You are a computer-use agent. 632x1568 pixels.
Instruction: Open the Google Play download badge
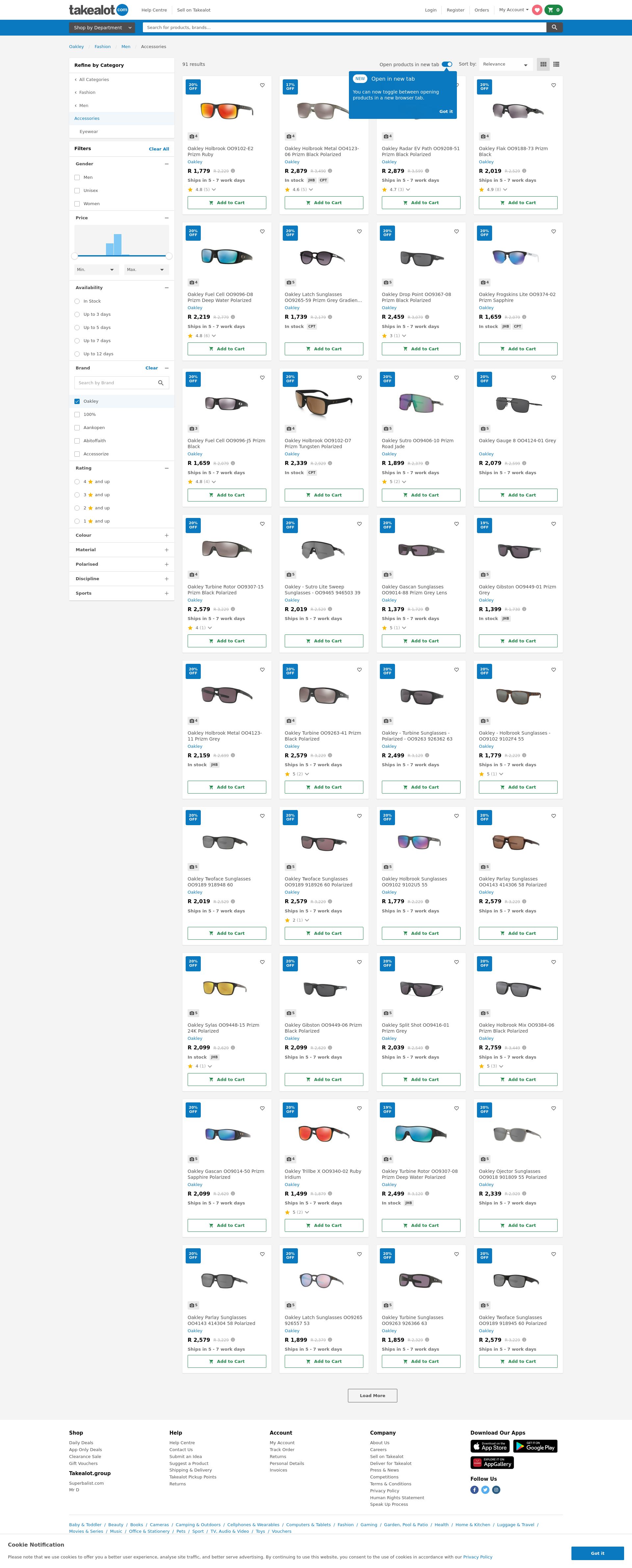point(535,1446)
